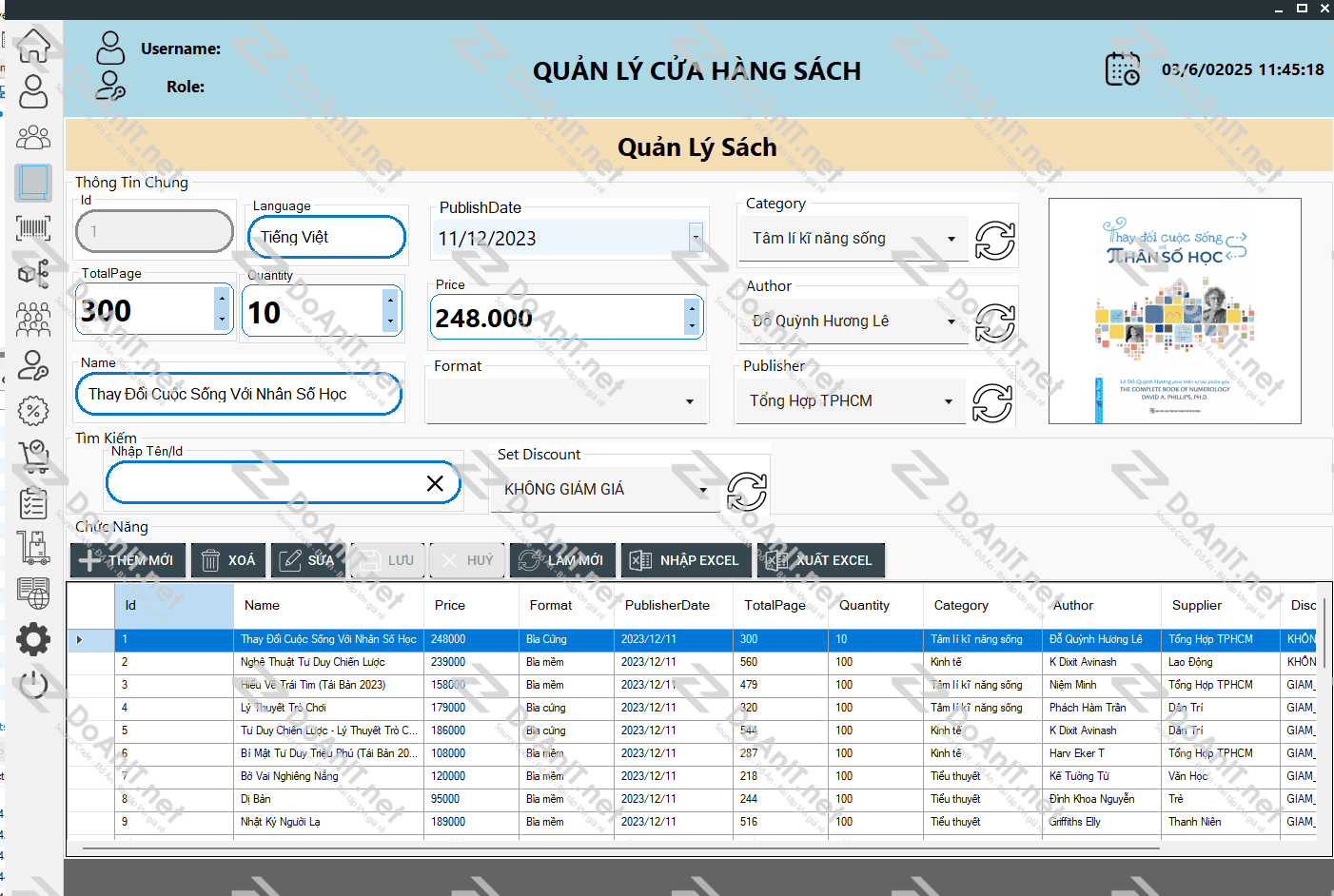1334x896 pixels.
Task: Clear the search box with X
Action: pos(435,483)
